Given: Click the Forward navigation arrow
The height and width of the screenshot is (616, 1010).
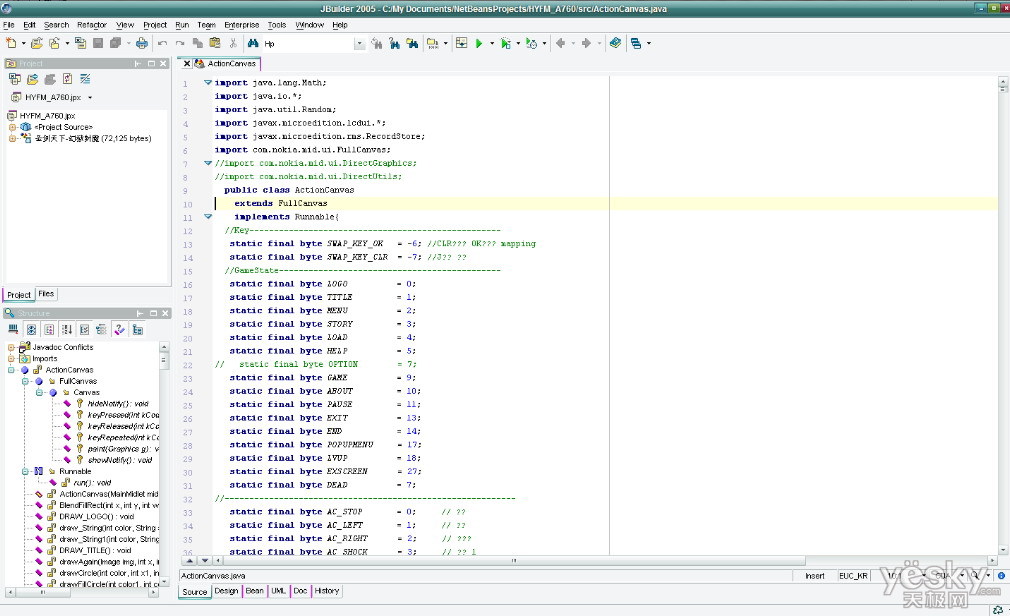Looking at the screenshot, I should 586,43.
